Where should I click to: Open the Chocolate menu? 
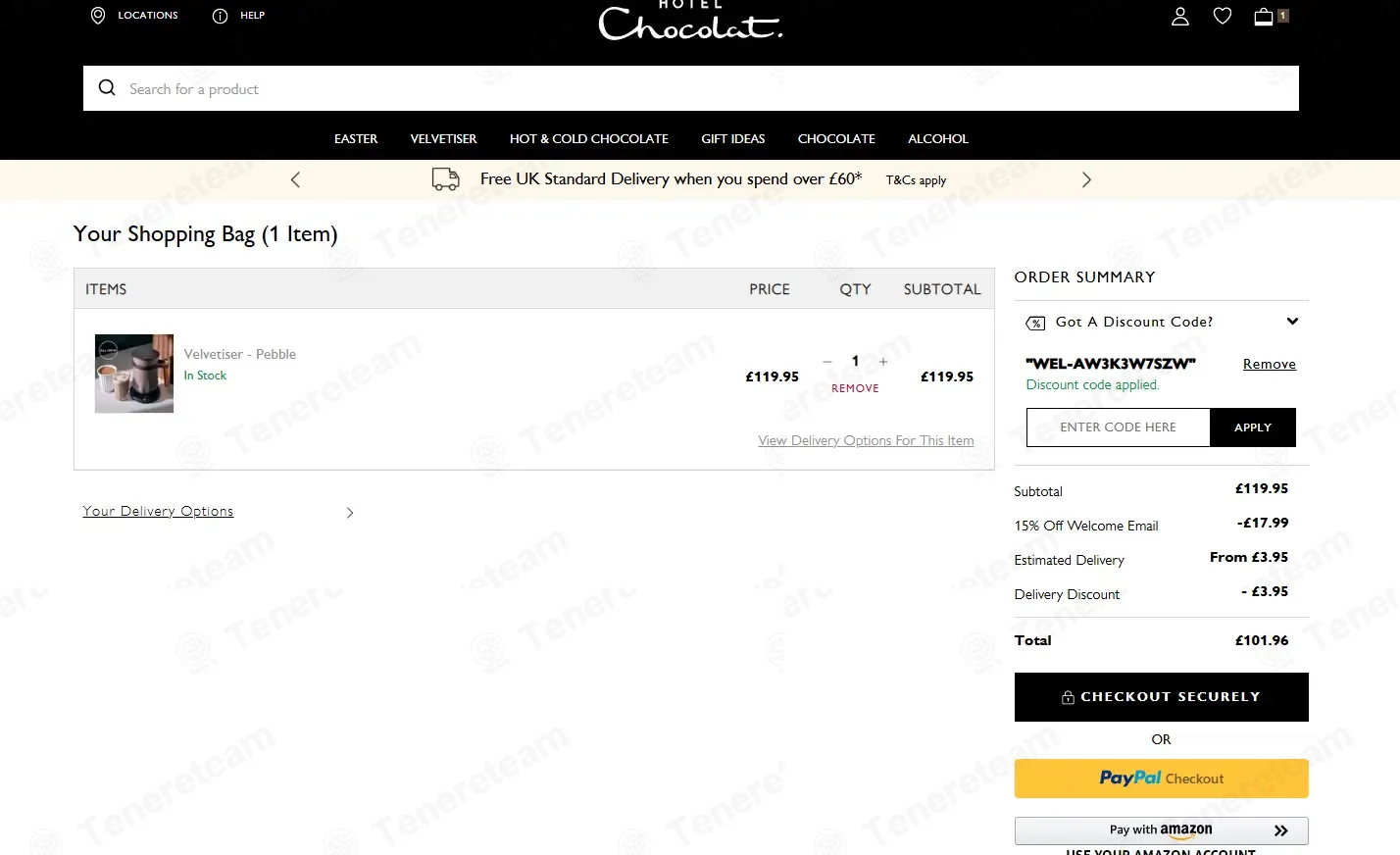pos(836,139)
